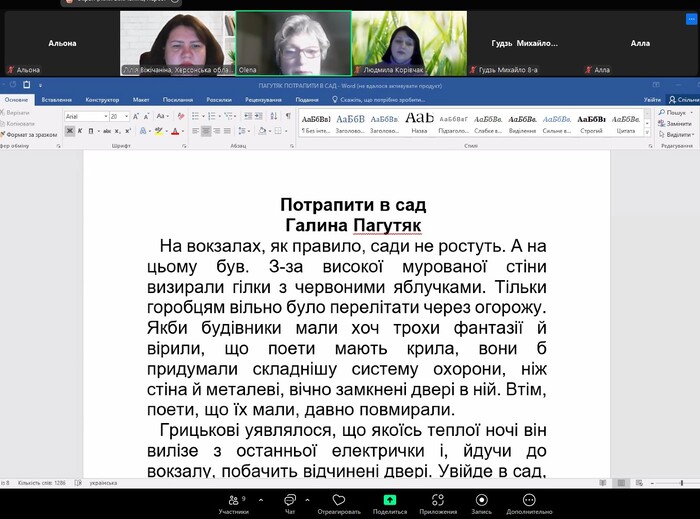
Task: Apply red font color
Action: click(x=175, y=131)
